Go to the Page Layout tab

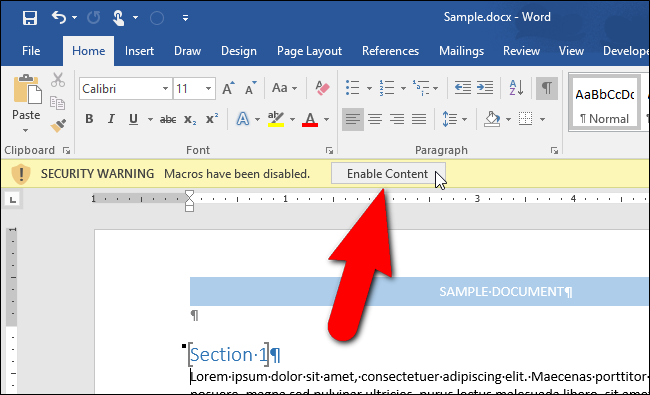pyautogui.click(x=309, y=51)
